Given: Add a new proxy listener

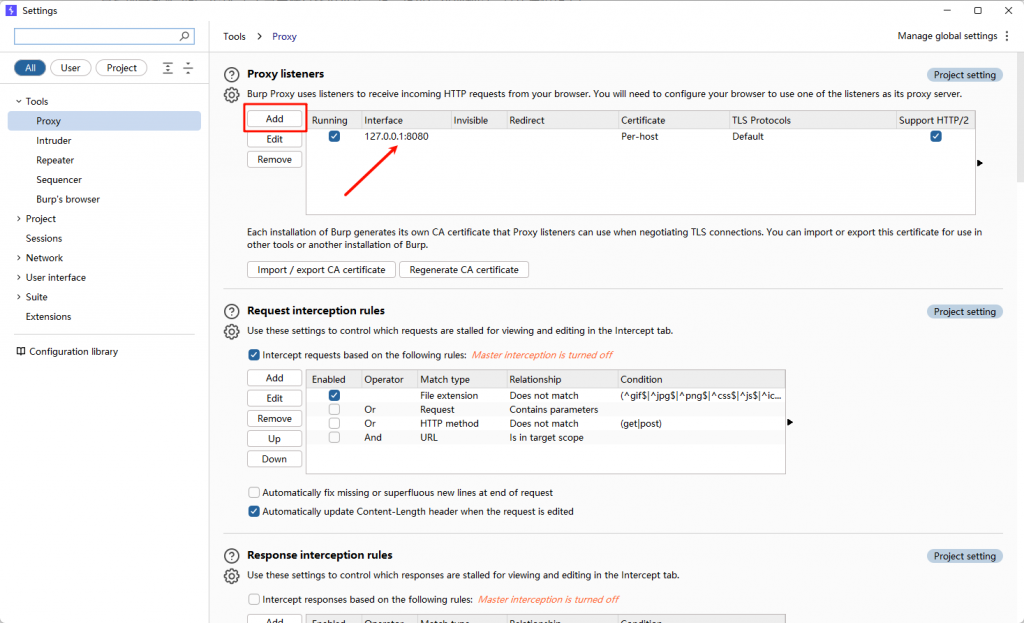Looking at the screenshot, I should click(x=274, y=119).
